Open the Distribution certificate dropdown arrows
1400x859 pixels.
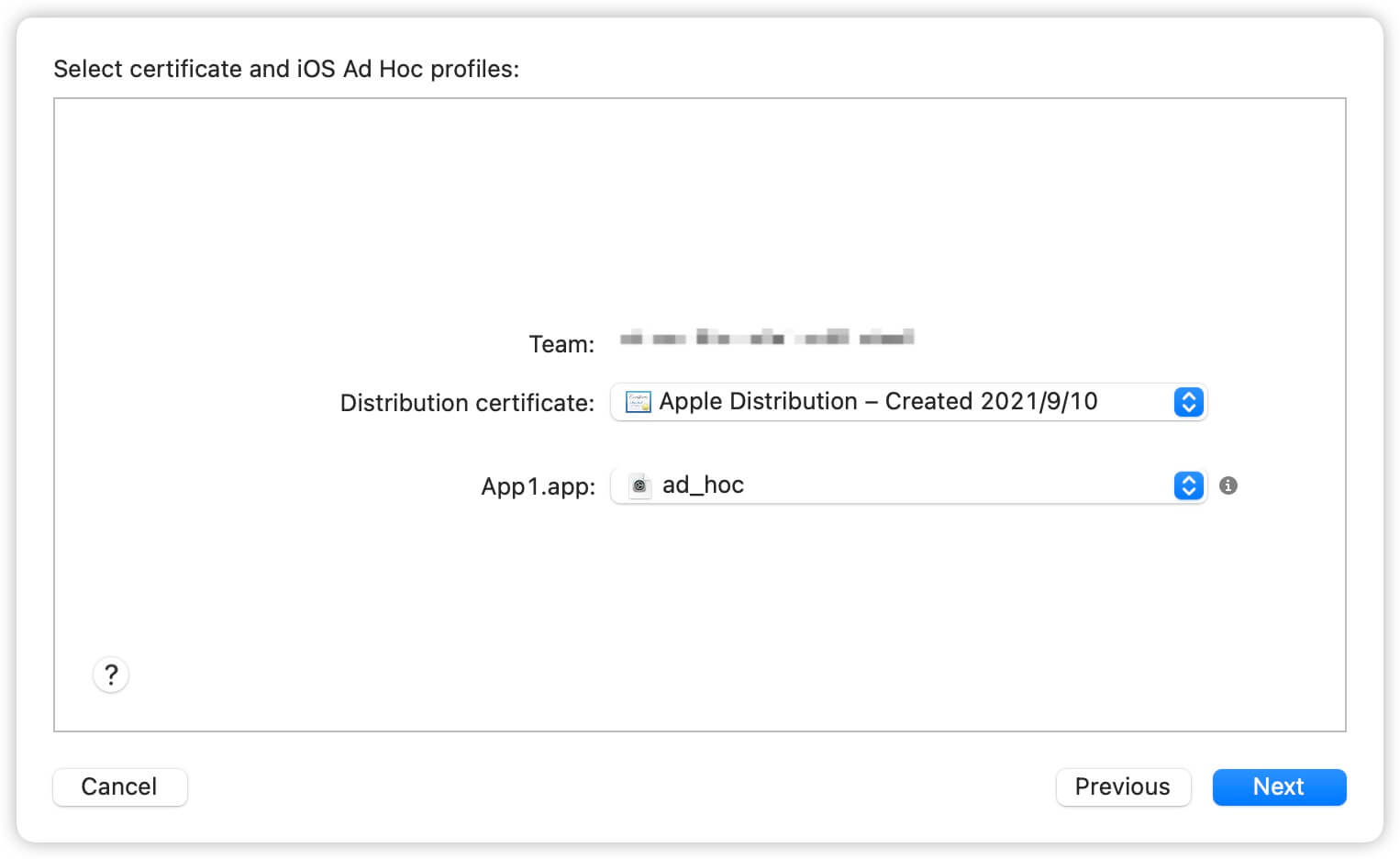(x=1188, y=402)
